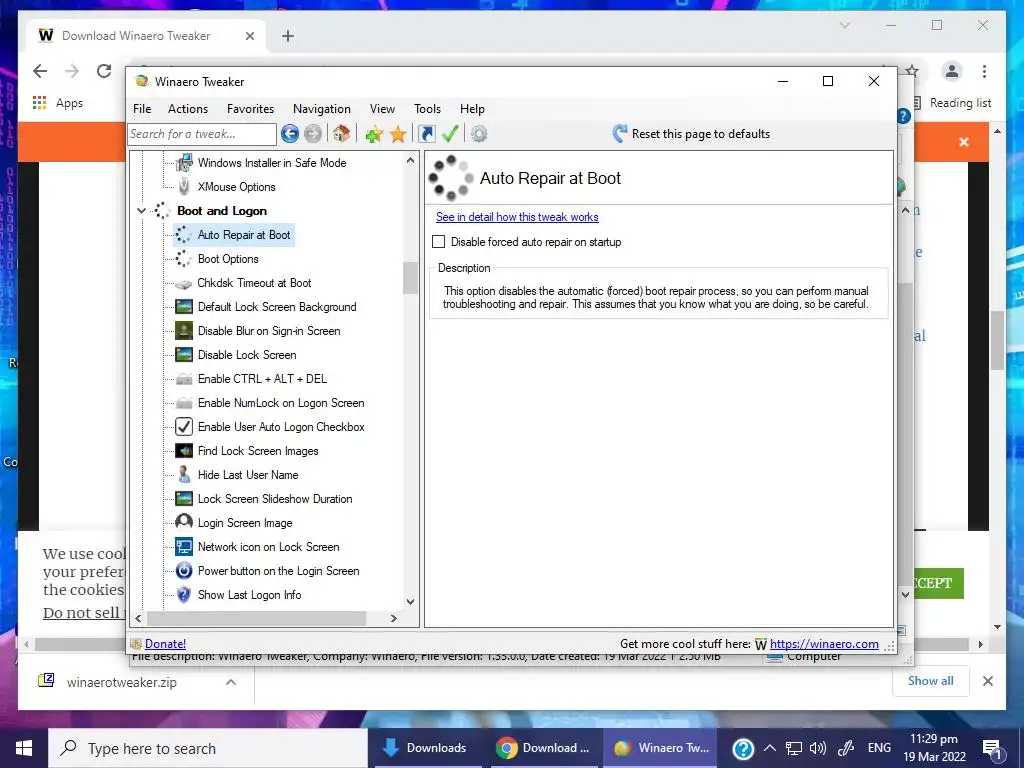Click the tree panel vertical scrollbar thumb
The width and height of the screenshot is (1024, 768).
tap(410, 278)
